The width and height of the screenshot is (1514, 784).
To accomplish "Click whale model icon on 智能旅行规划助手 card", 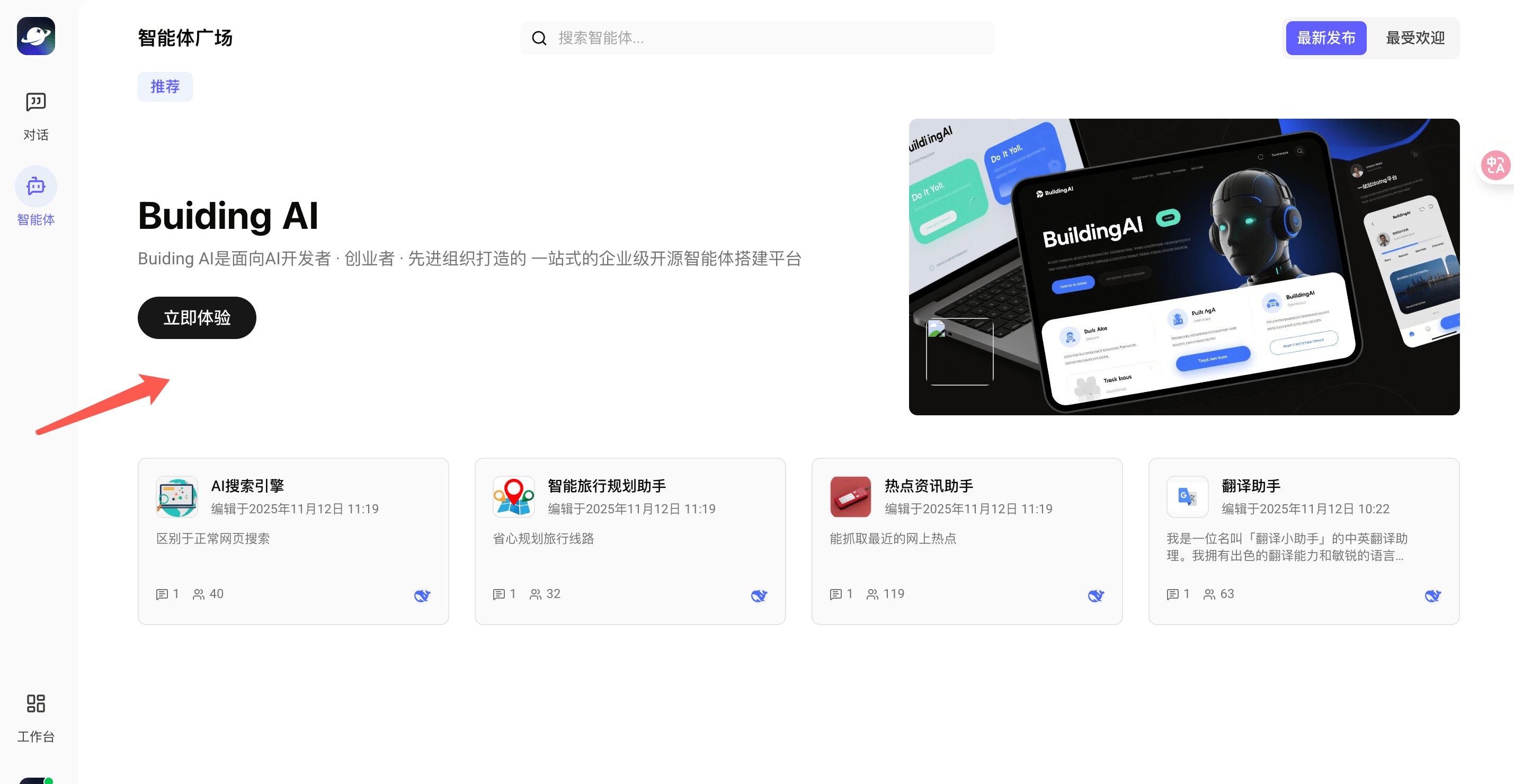I will click(759, 595).
